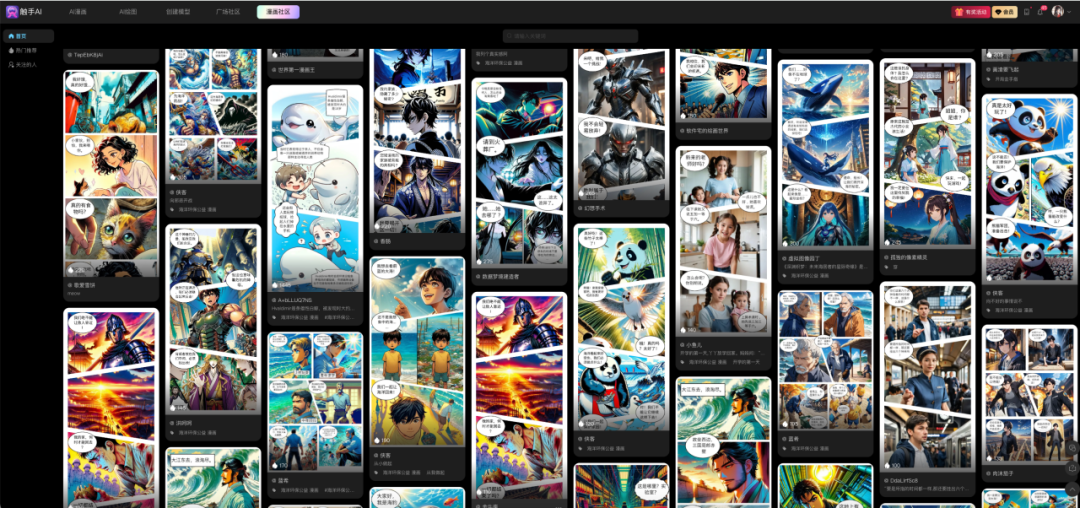
Task: Select the highlighted 漫画社区 tab
Action: [276, 12]
